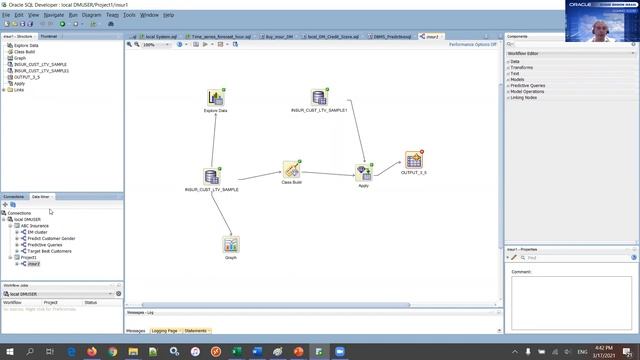This screenshot has height=360, width=640.
Task: Open the Diagram menu
Action: pos(91,15)
